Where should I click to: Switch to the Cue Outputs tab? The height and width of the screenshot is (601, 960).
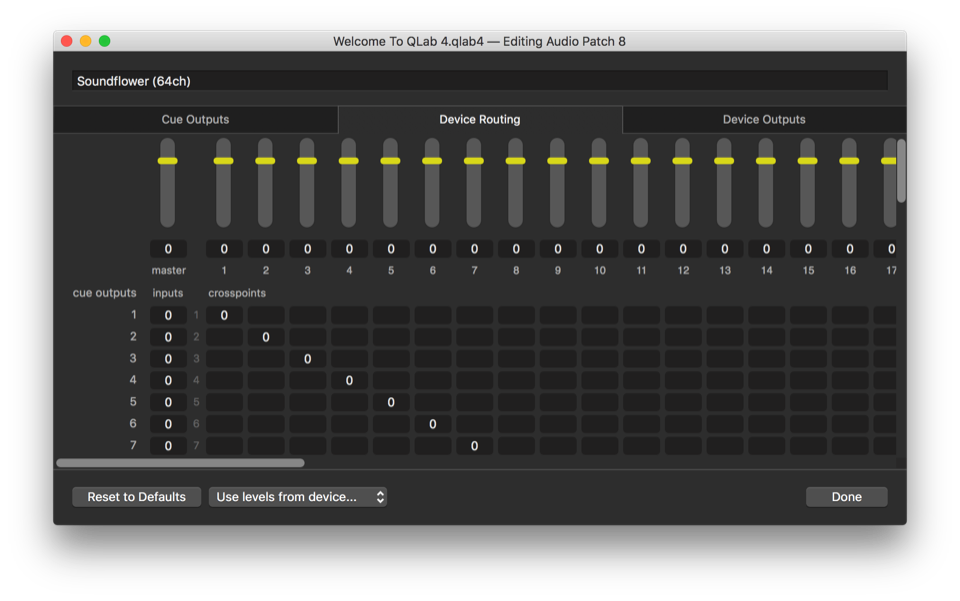pyautogui.click(x=195, y=120)
